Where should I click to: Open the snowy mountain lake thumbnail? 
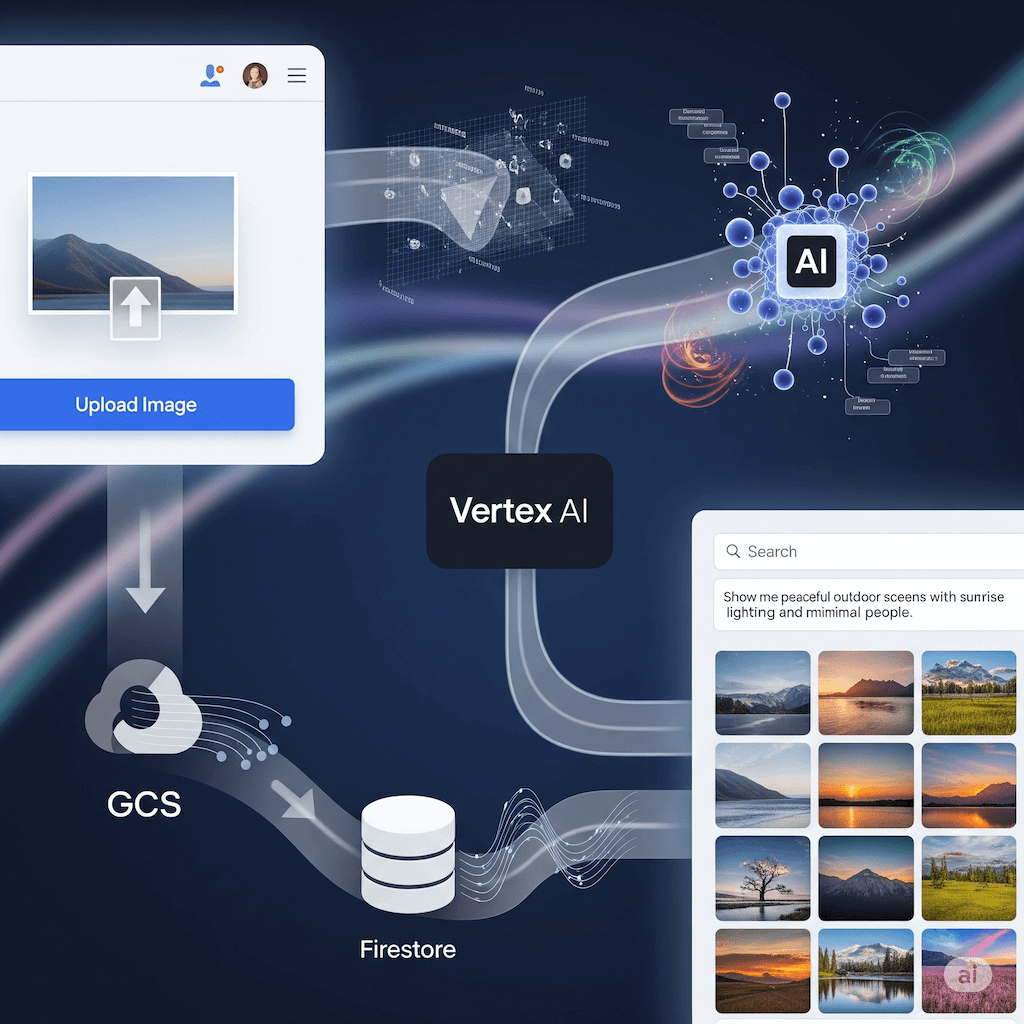pyautogui.click(x=763, y=693)
